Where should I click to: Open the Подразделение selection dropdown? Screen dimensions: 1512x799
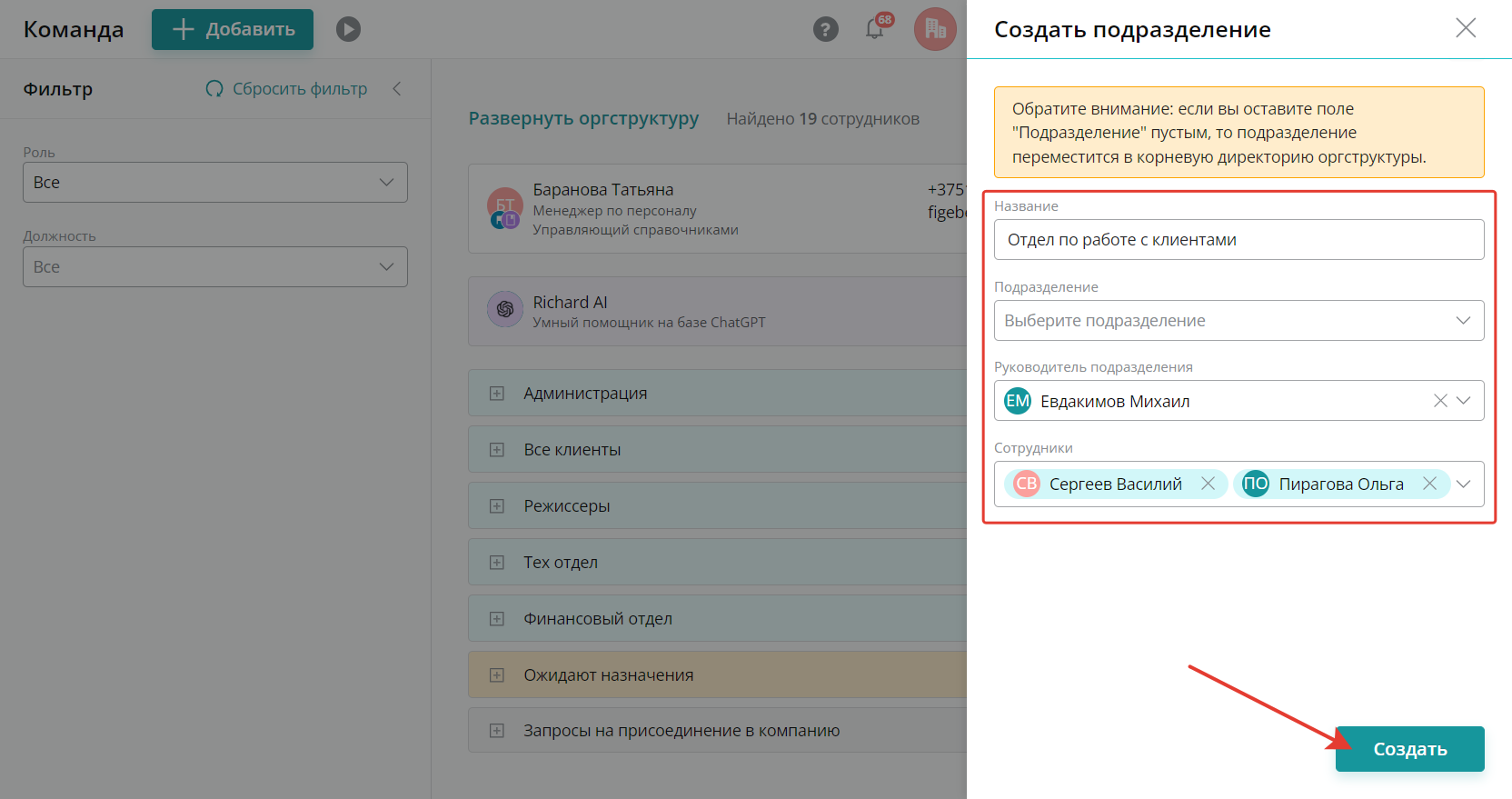click(x=1238, y=321)
